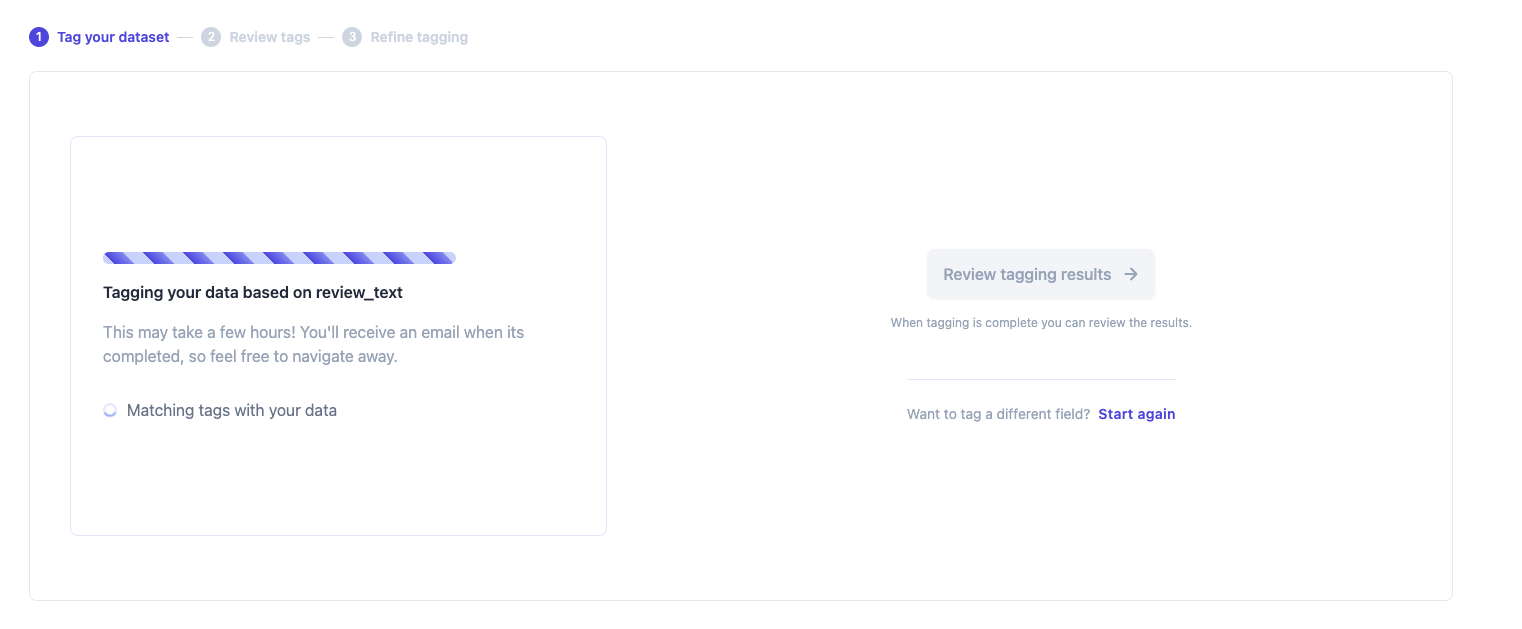The image size is (1522, 629).
Task: Click the heading Tagging your data based on review_text
Action: [253, 293]
